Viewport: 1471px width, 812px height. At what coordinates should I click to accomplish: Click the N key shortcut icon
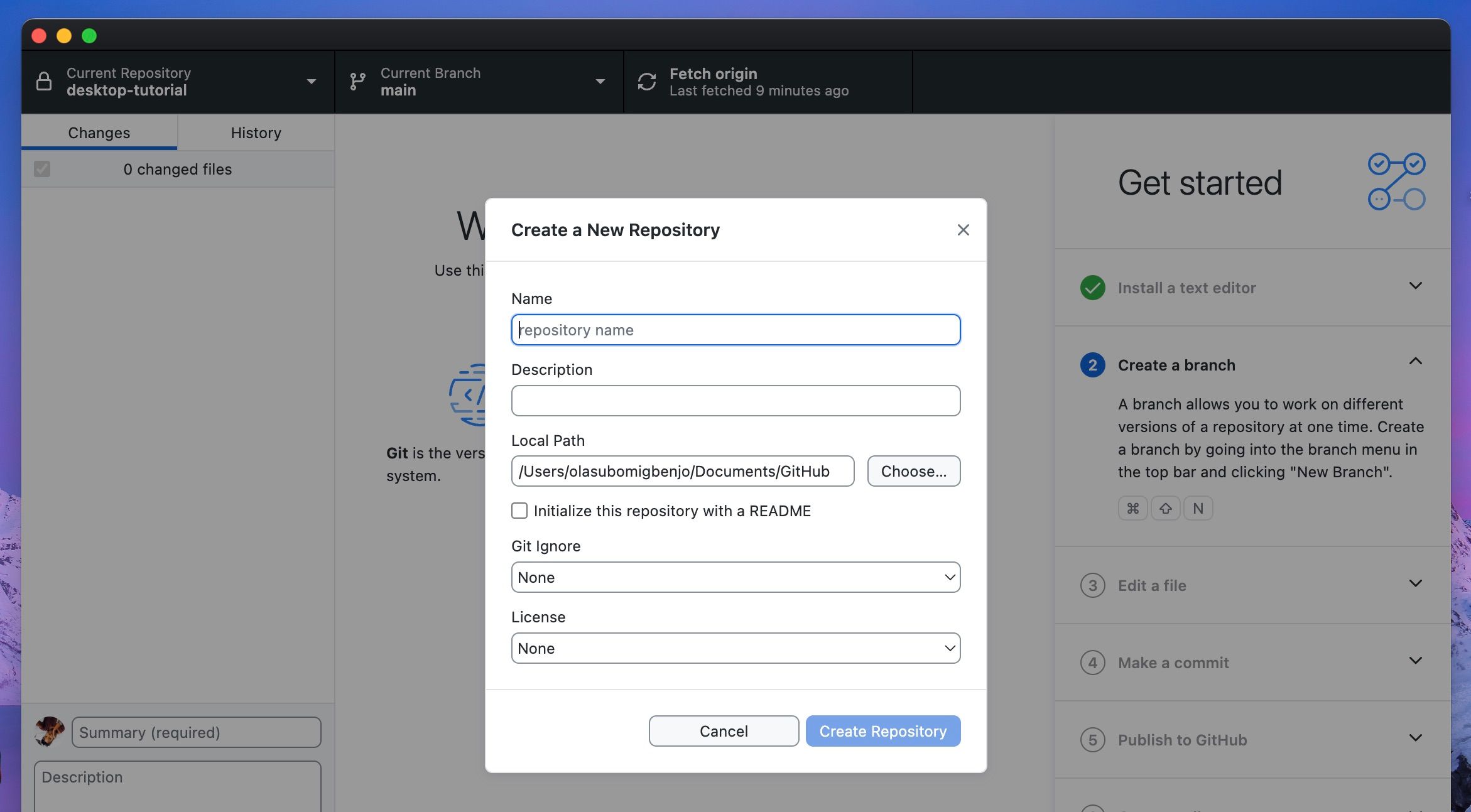click(x=1198, y=508)
